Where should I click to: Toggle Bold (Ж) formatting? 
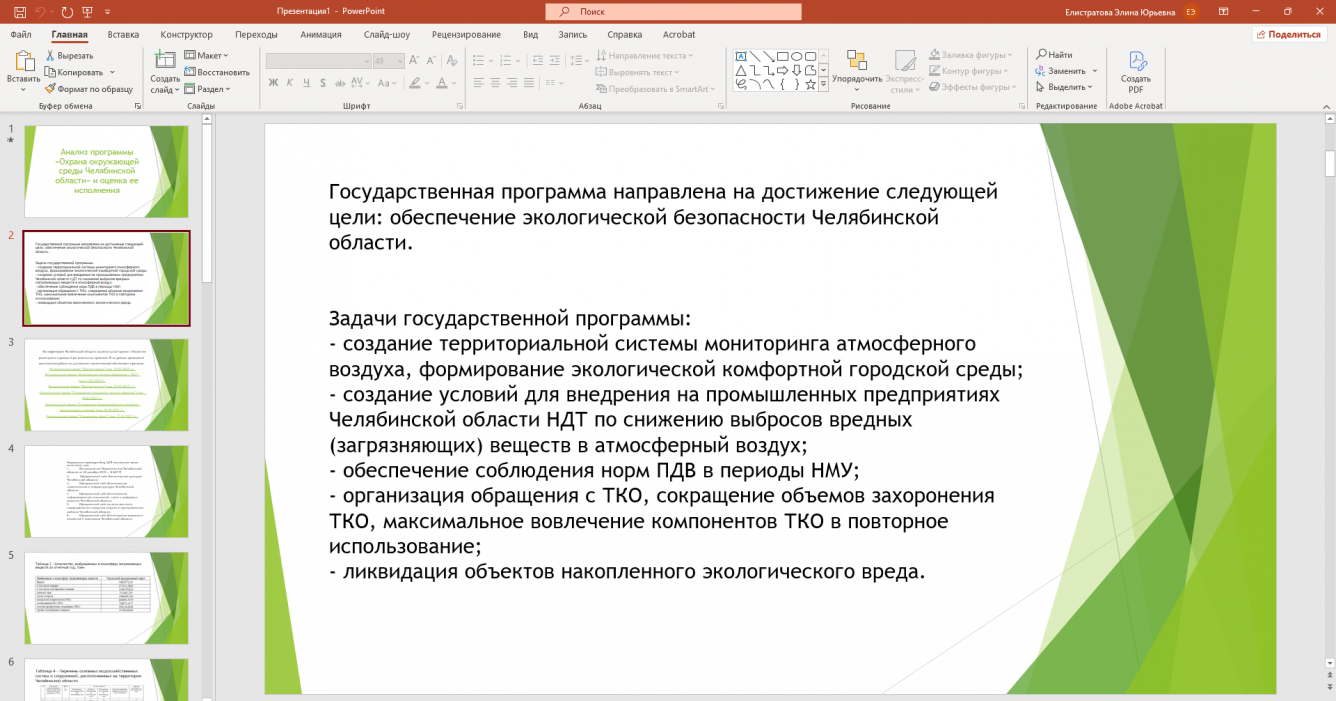[x=273, y=83]
